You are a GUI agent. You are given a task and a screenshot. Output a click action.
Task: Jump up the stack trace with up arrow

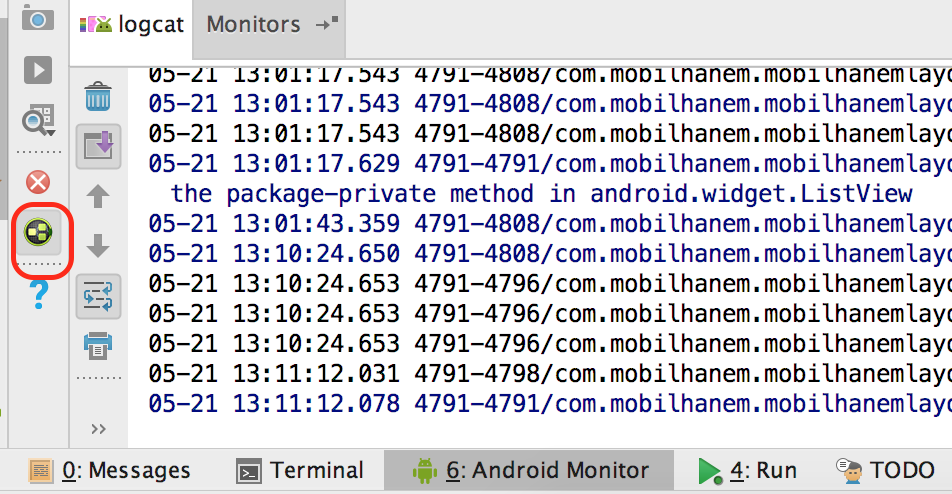(98, 197)
